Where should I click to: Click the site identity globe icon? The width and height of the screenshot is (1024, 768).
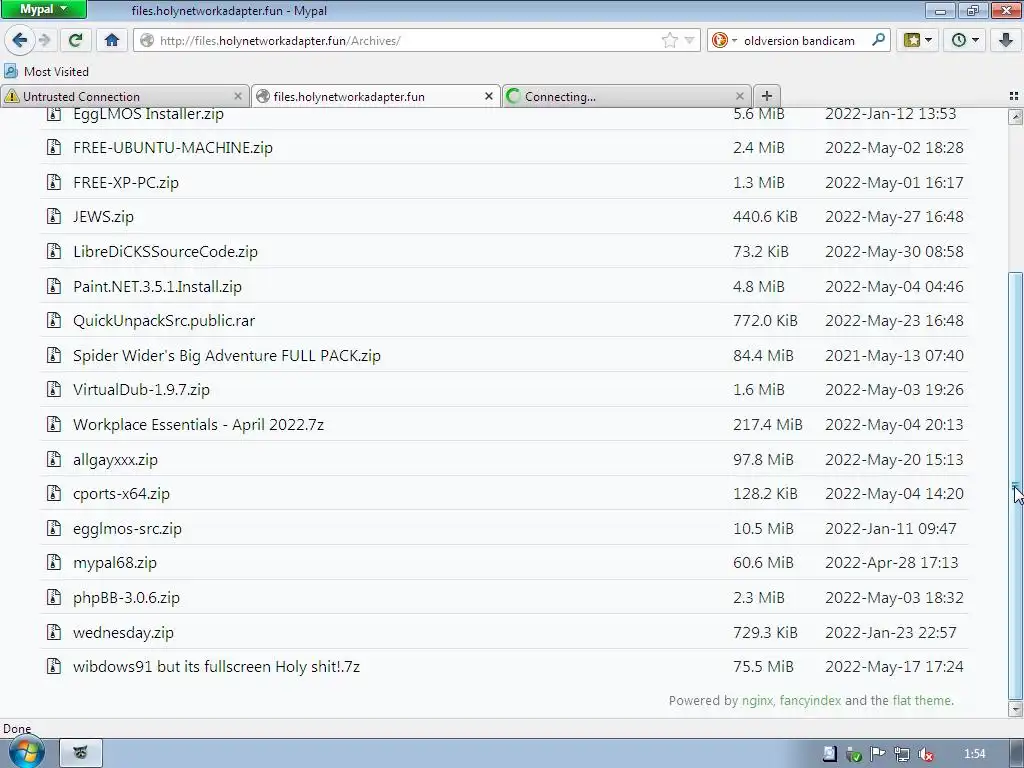pyautogui.click(x=147, y=40)
